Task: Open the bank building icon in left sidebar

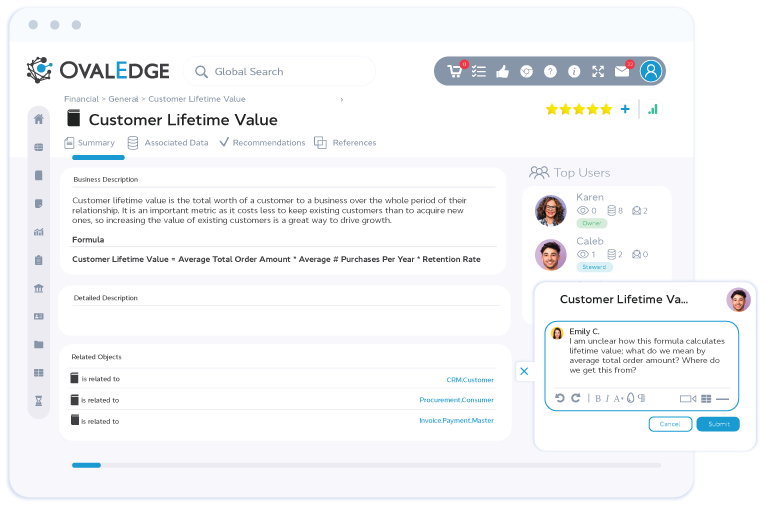Action: click(x=39, y=288)
